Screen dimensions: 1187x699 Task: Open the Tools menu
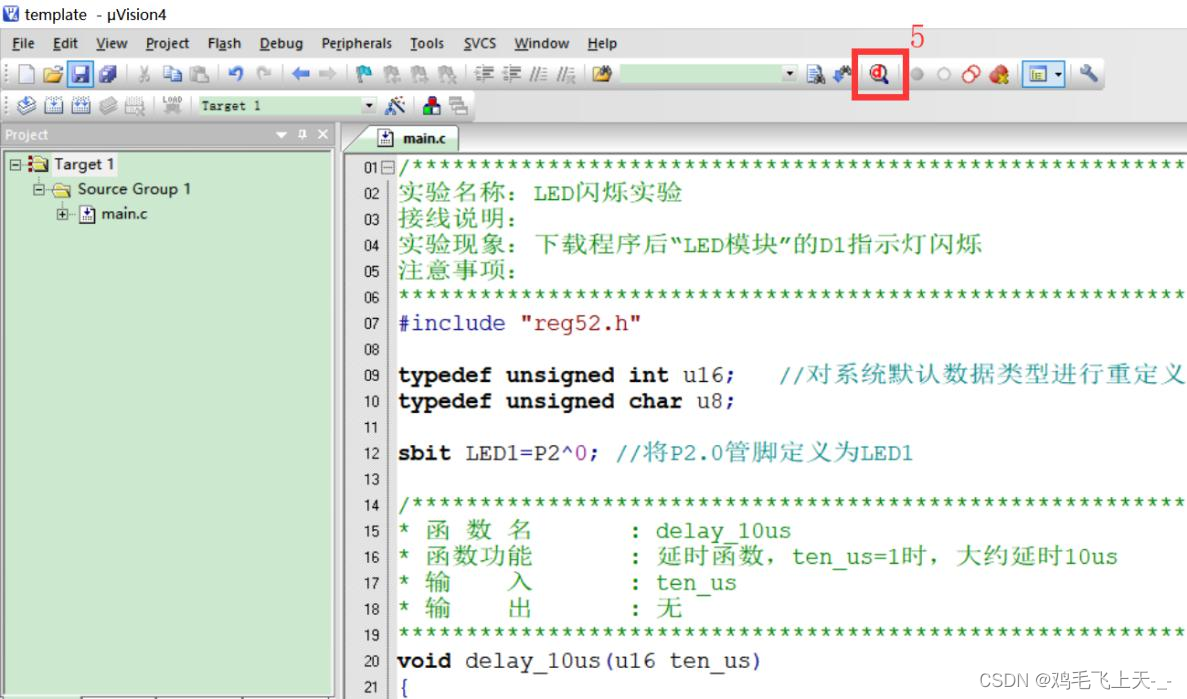[x=427, y=43]
